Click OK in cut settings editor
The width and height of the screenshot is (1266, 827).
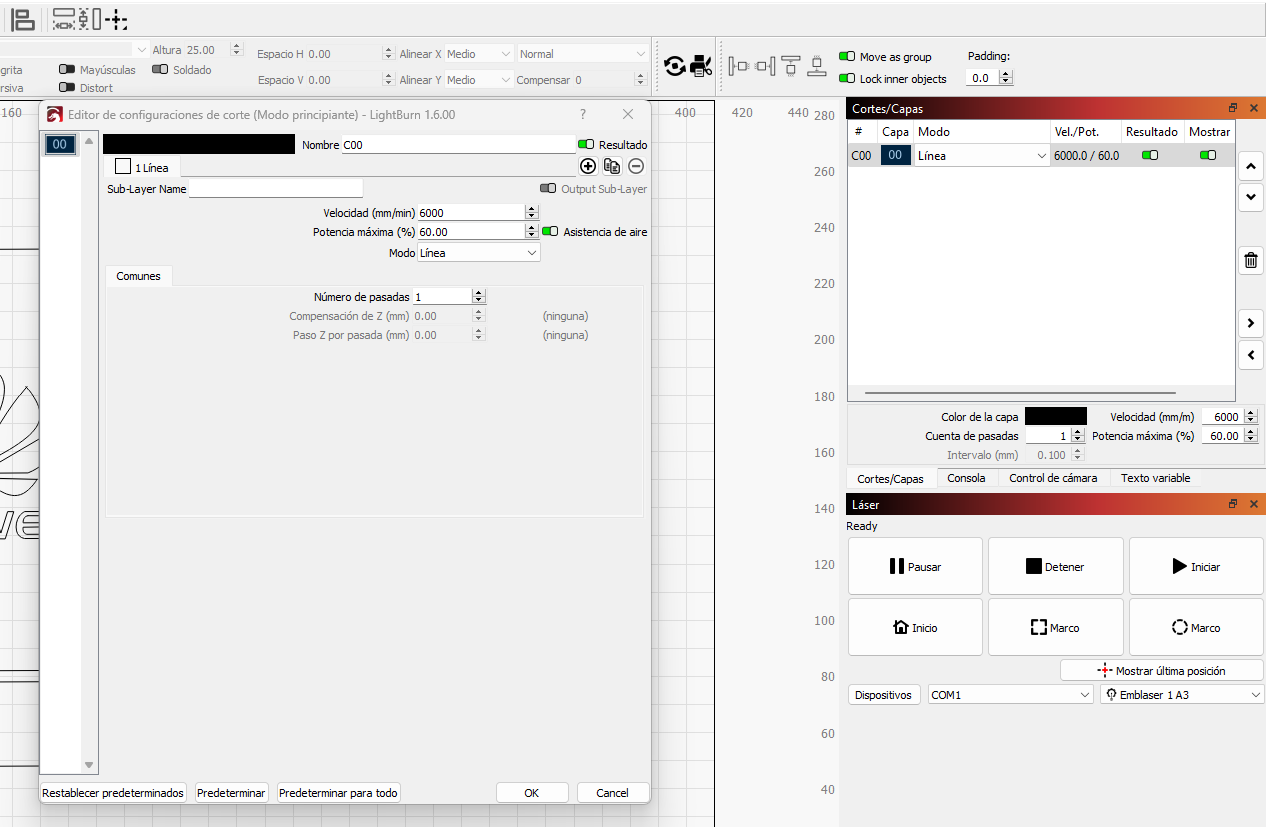coord(532,792)
